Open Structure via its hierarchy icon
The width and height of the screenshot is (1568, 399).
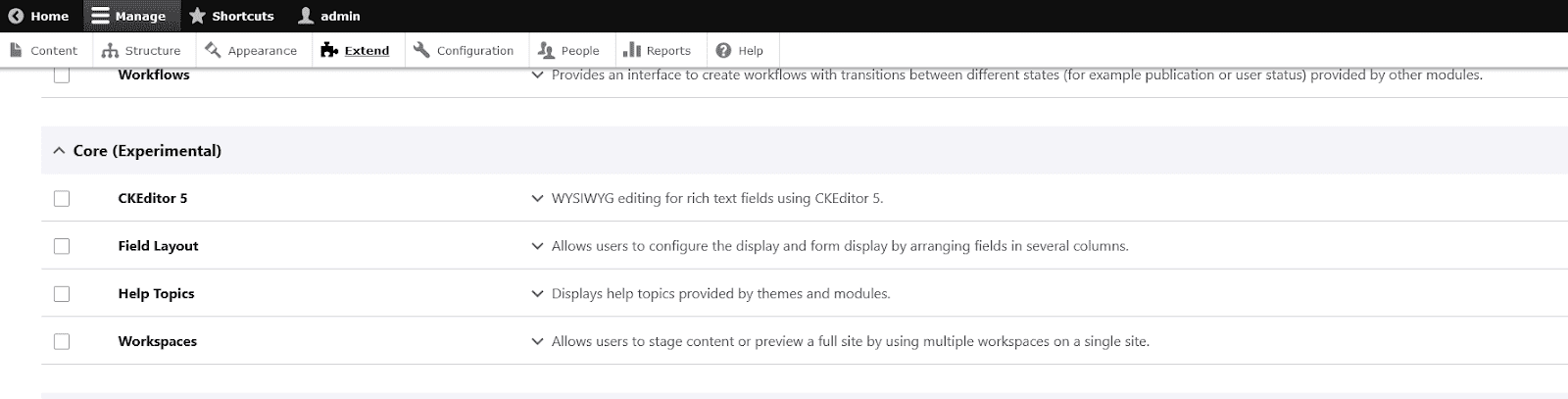pyautogui.click(x=111, y=50)
